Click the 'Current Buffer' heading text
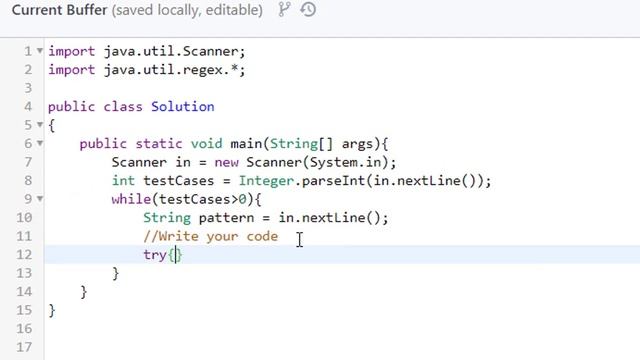Screen dimensions: 640x360 click(59, 10)
